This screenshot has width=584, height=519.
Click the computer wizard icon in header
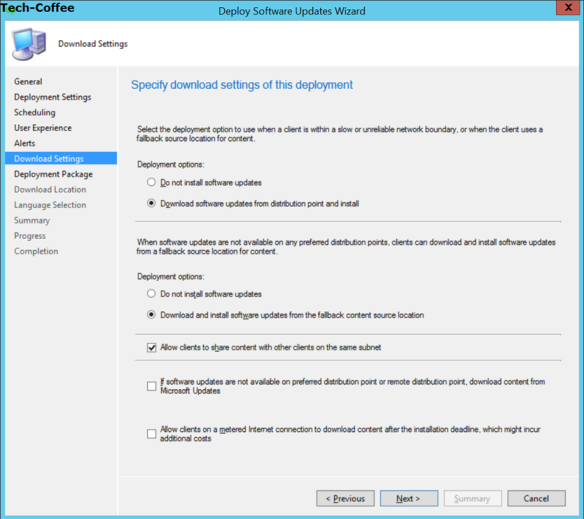(29, 44)
